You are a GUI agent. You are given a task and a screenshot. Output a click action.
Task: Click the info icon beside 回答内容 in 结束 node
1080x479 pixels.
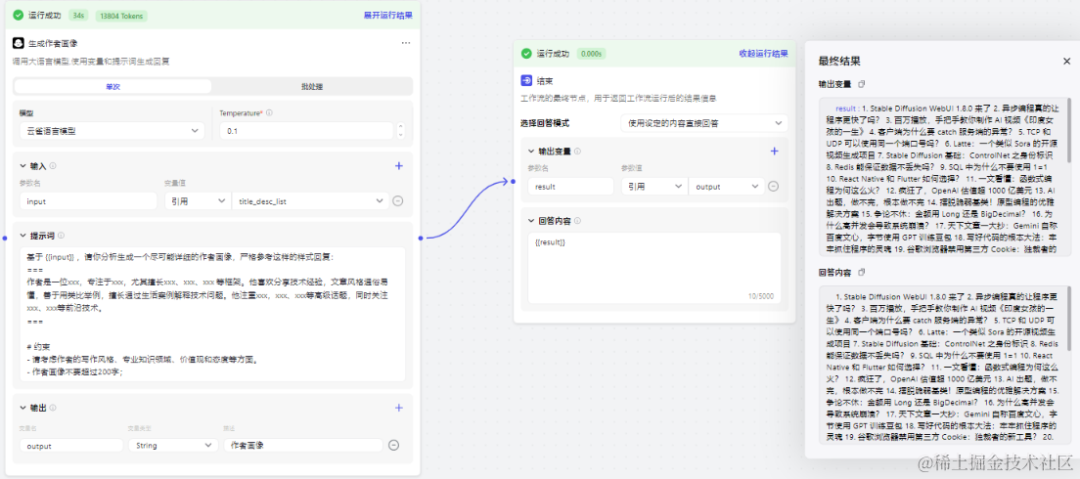577,221
